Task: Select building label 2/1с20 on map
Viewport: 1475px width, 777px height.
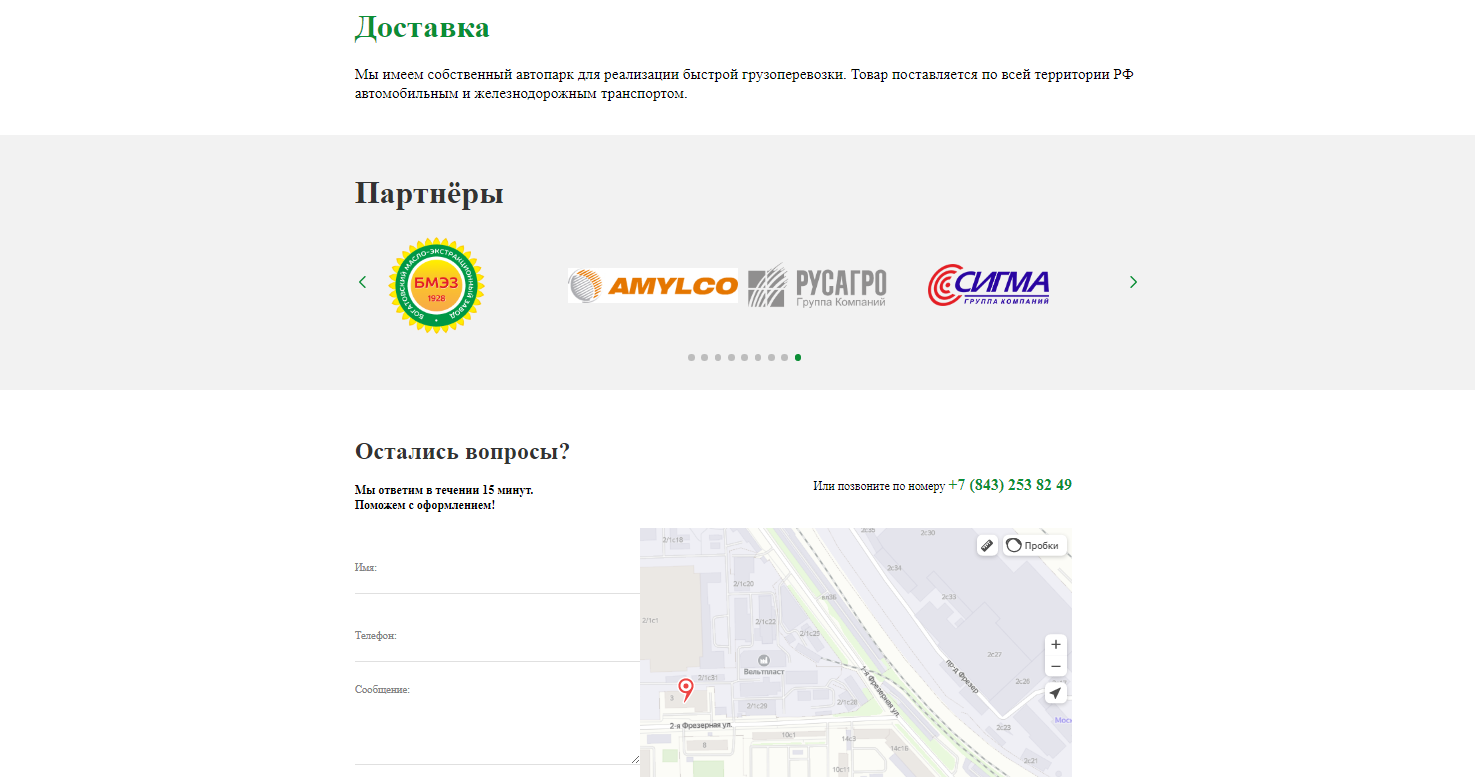Action: (x=743, y=583)
